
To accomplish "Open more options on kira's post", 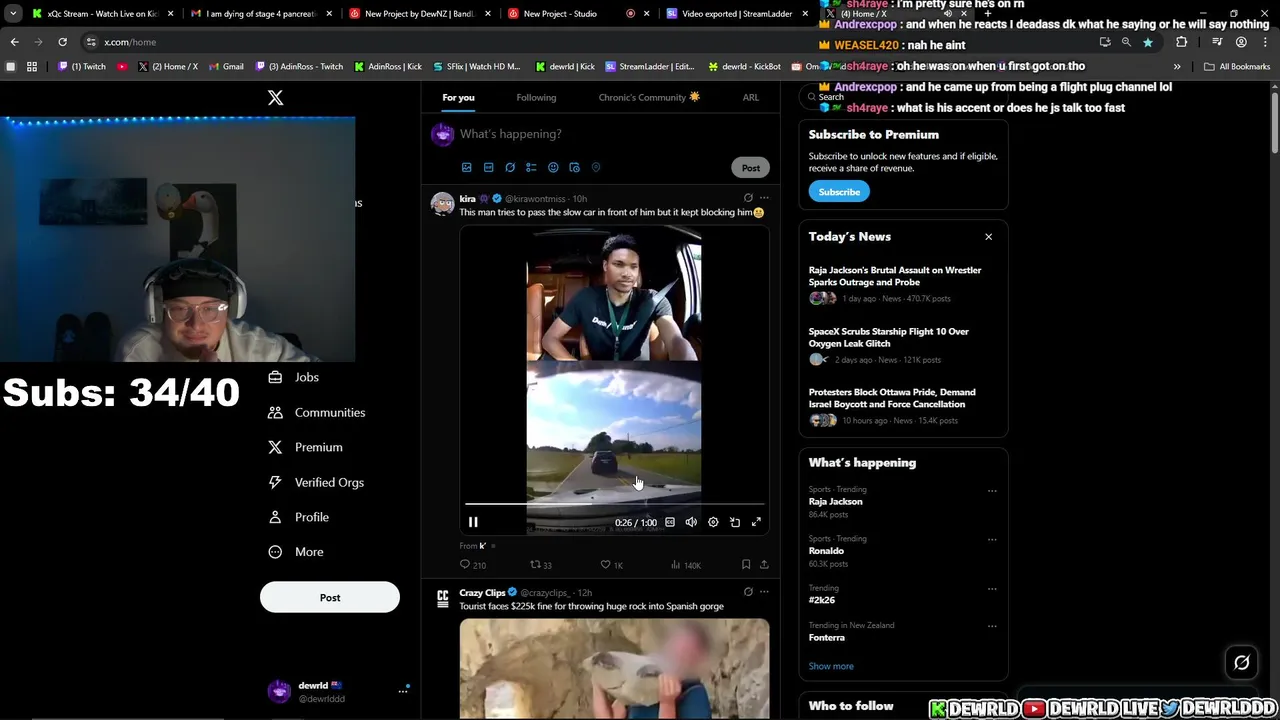I will (x=764, y=198).
